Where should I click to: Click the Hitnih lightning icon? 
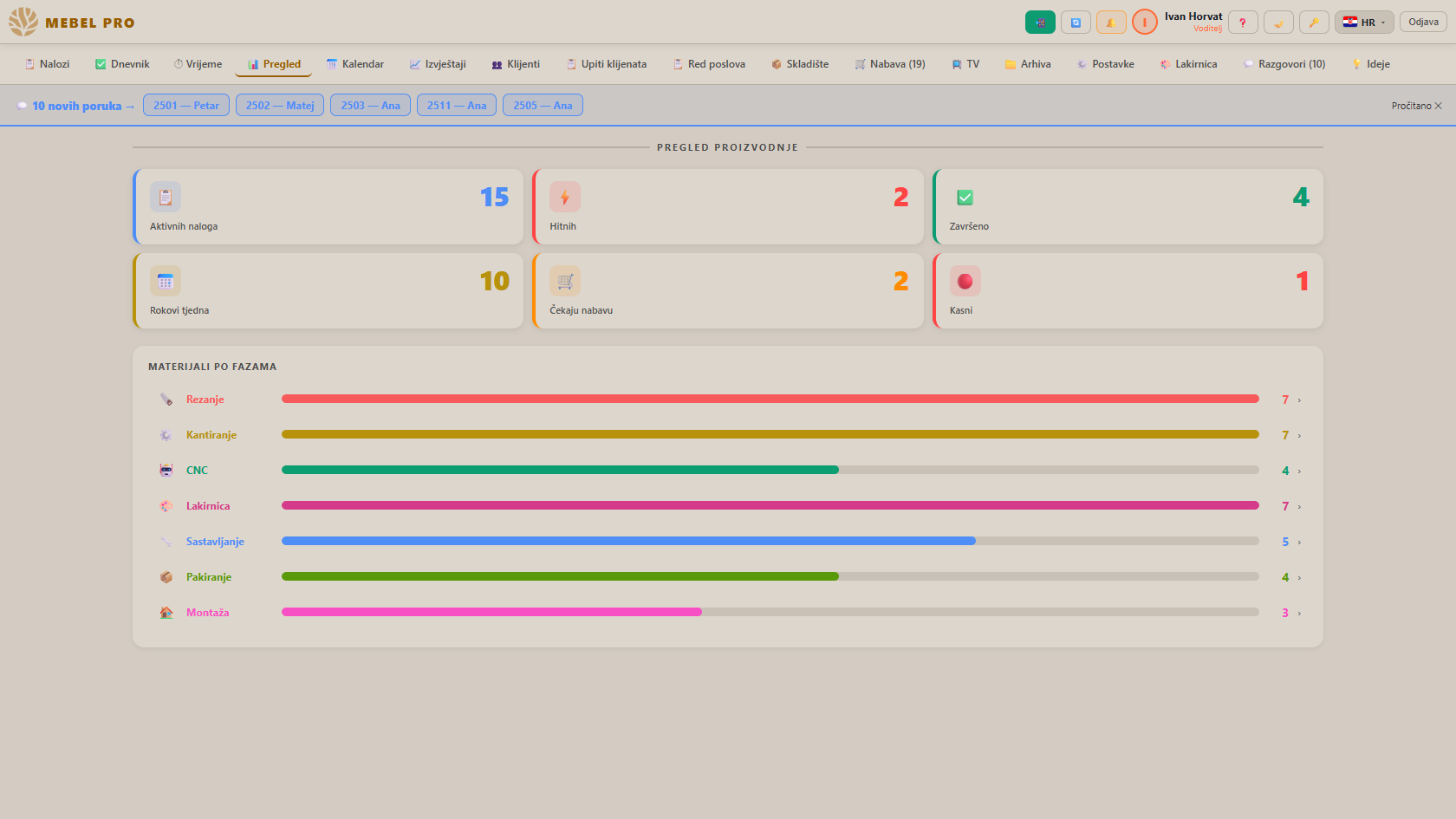click(x=565, y=198)
